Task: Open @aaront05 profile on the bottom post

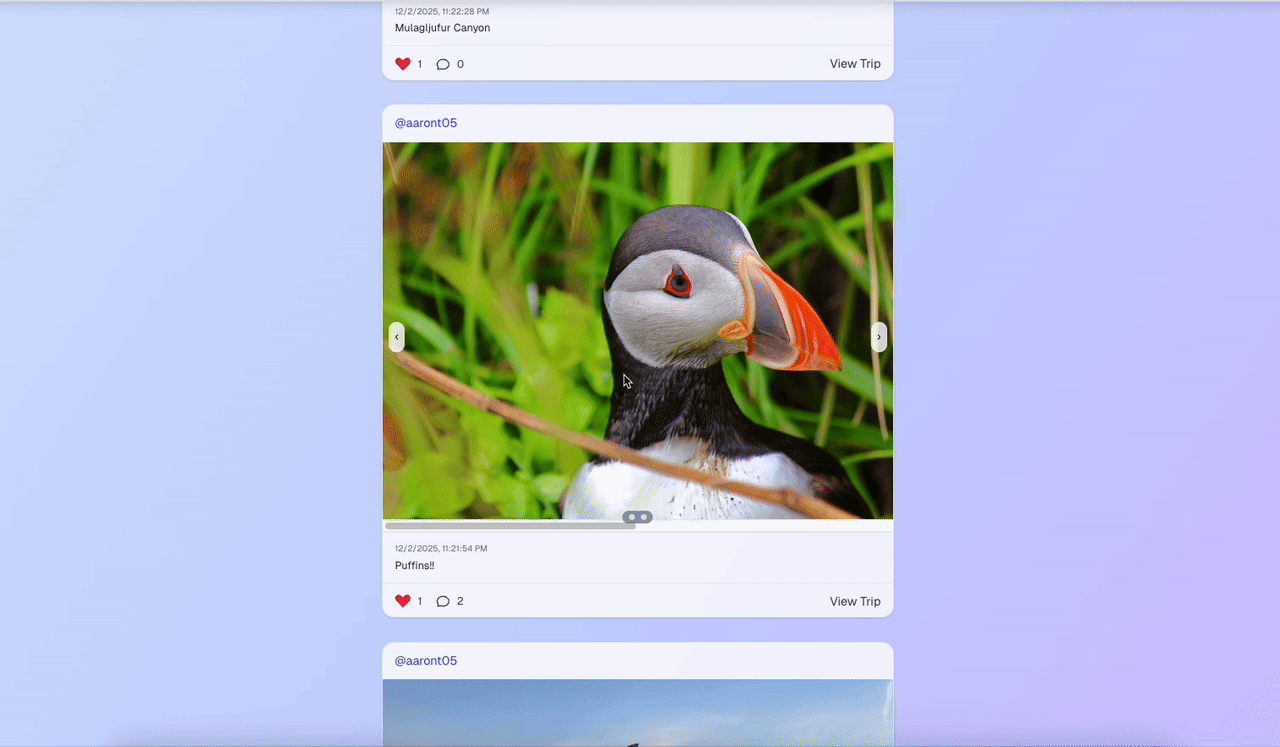Action: (x=426, y=661)
